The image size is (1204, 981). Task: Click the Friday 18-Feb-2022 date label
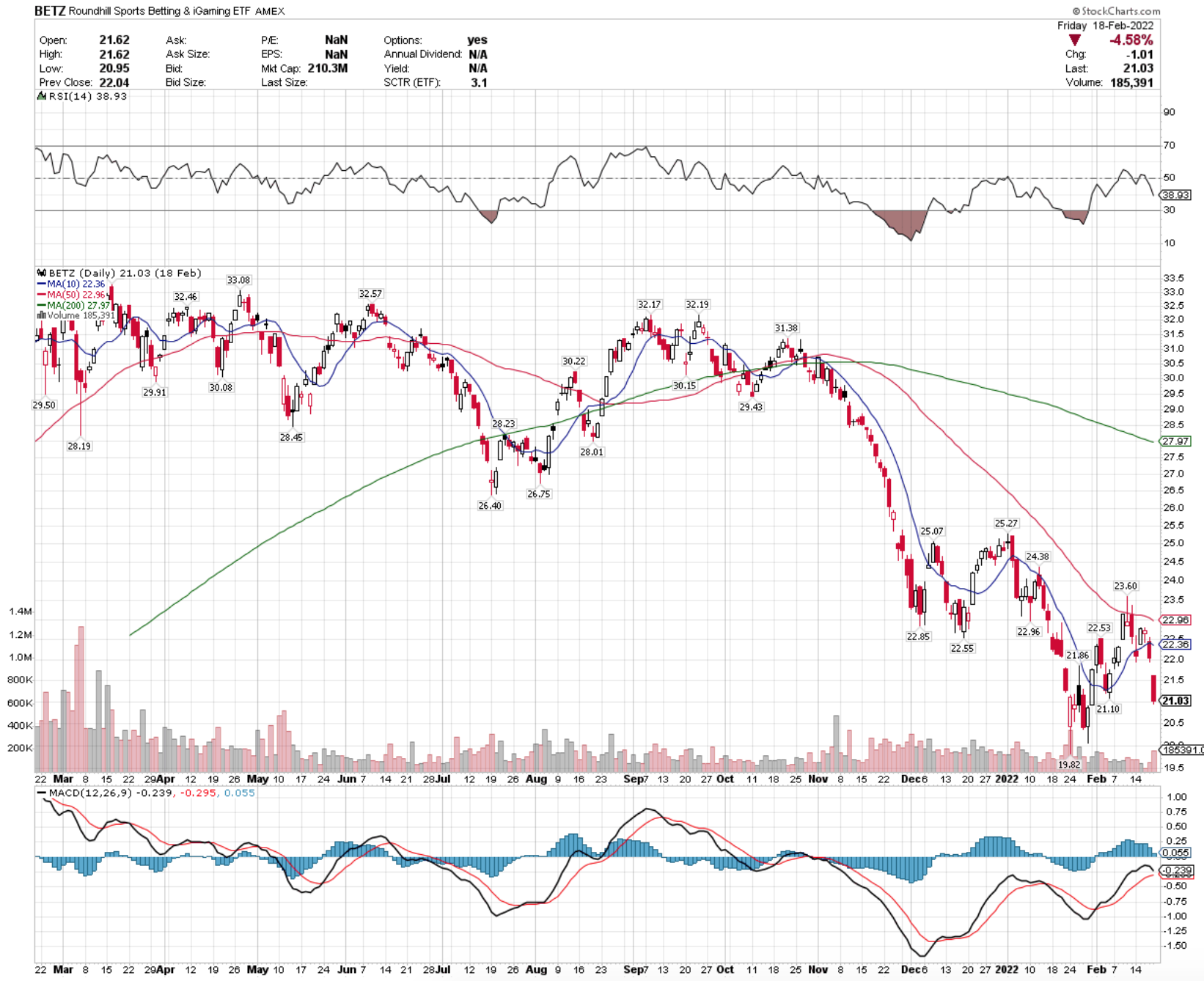[1105, 26]
